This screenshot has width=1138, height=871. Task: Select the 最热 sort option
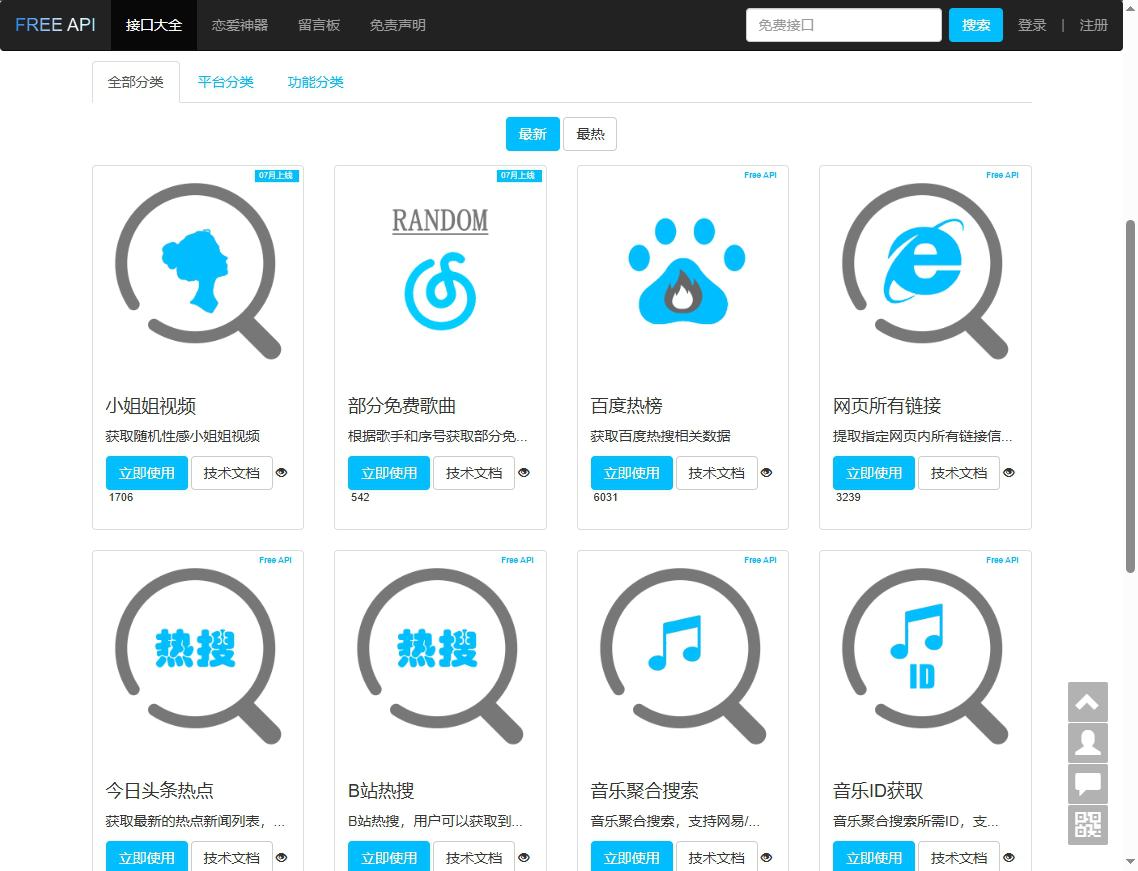590,134
